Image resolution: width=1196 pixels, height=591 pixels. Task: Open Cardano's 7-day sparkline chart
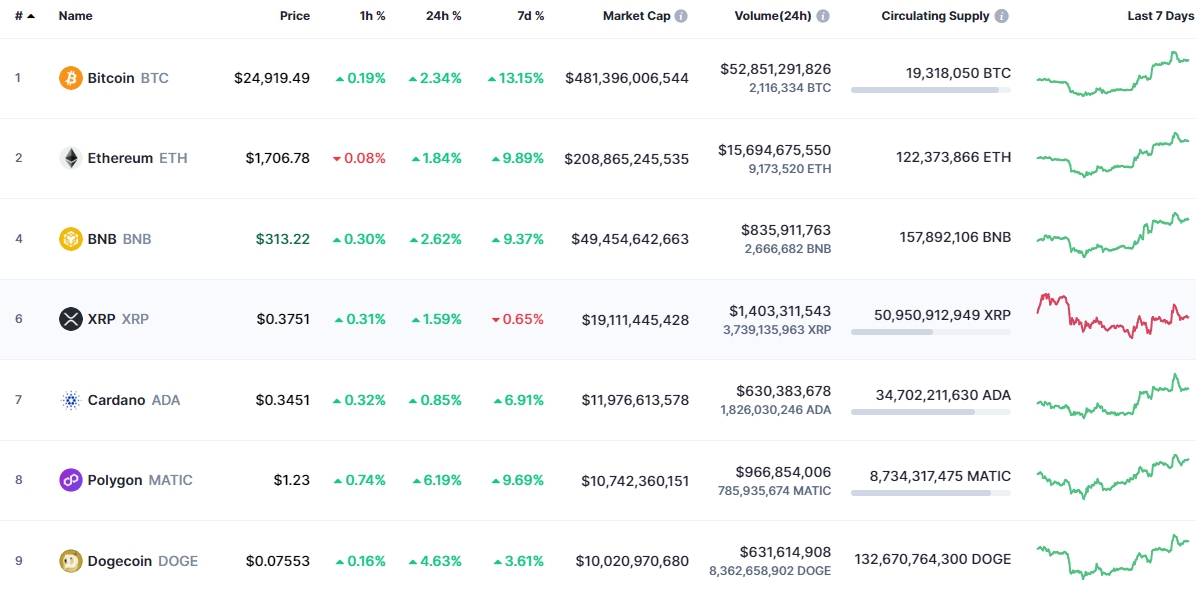(1113, 396)
